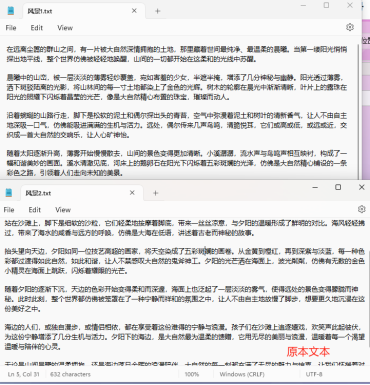The width and height of the screenshot is (370, 385).
Task: Click in first paragraph of 风景1.txt text
Action: click(177, 54)
